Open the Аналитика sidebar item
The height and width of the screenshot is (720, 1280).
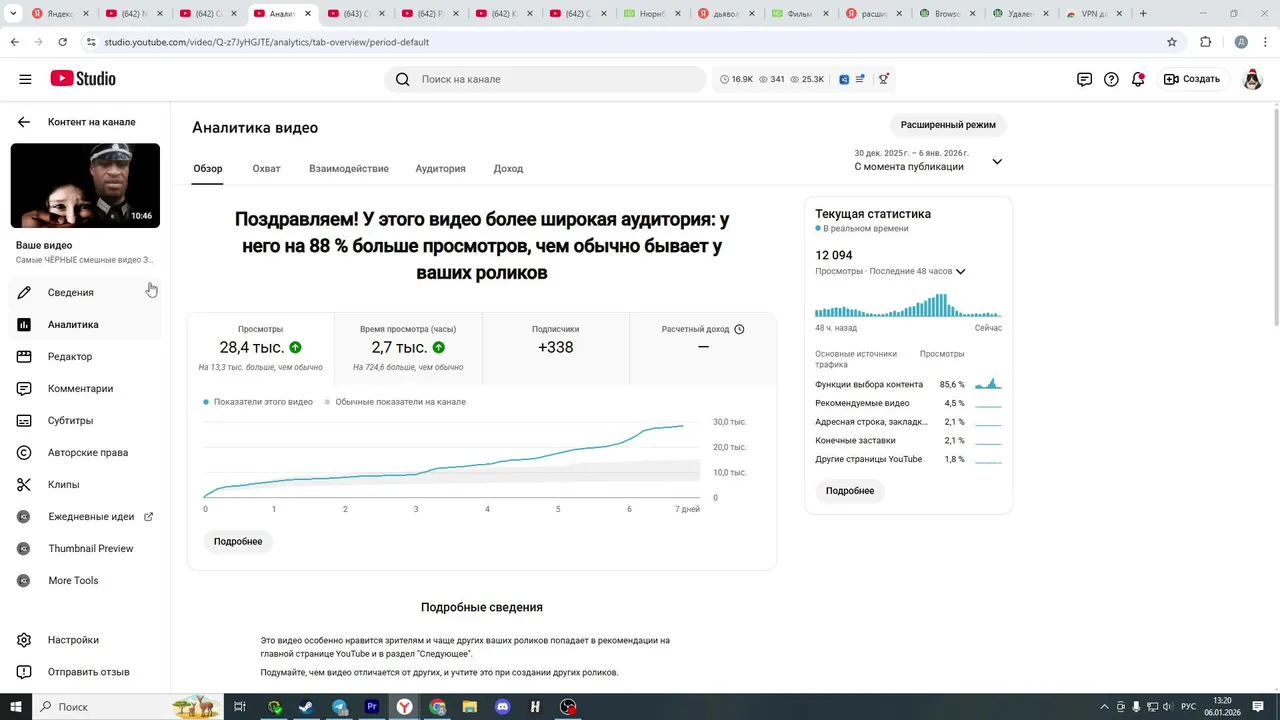85,324
